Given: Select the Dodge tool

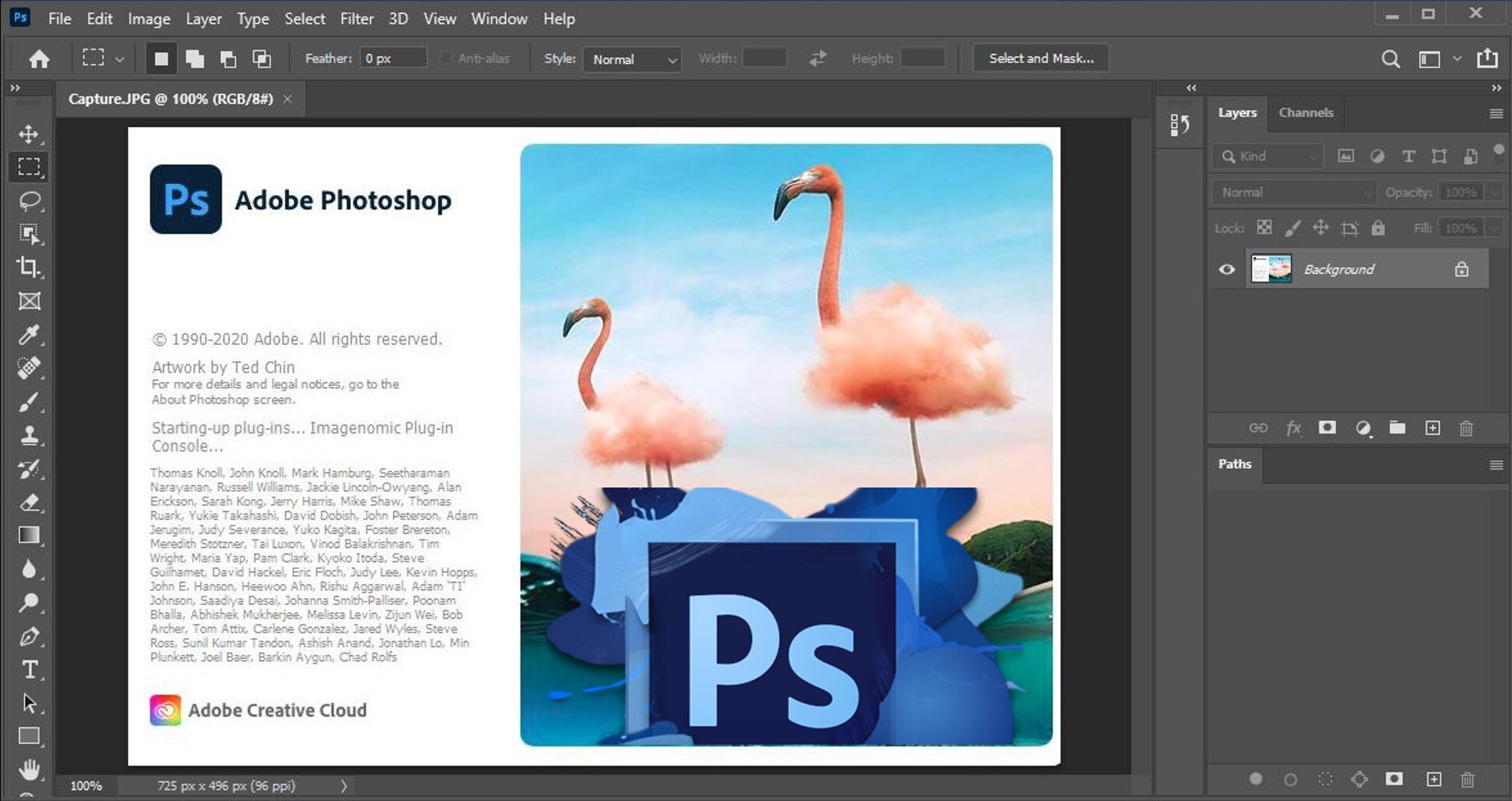Looking at the screenshot, I should pyautogui.click(x=29, y=603).
